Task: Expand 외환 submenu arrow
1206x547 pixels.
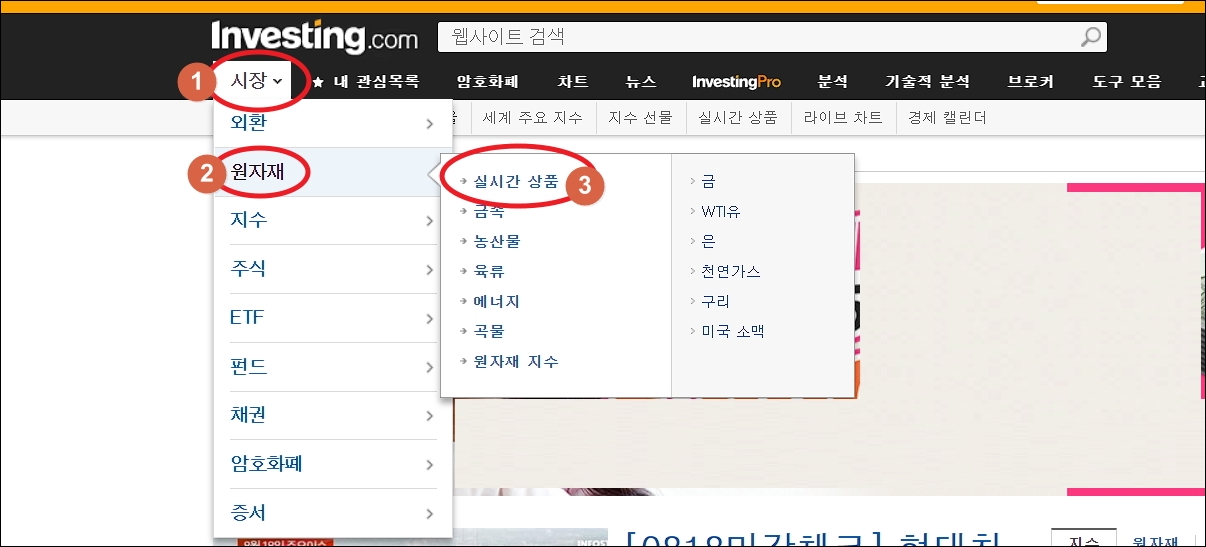Action: [430, 124]
